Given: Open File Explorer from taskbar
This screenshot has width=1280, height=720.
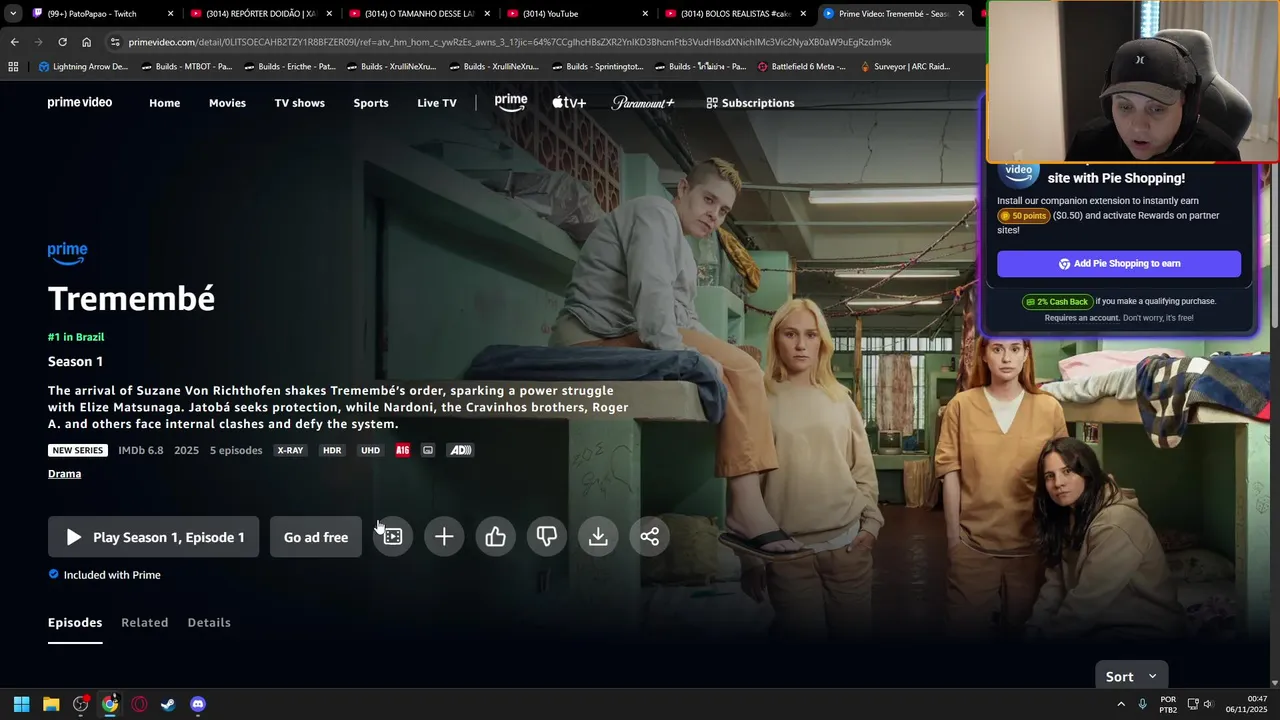Looking at the screenshot, I should [x=51, y=704].
